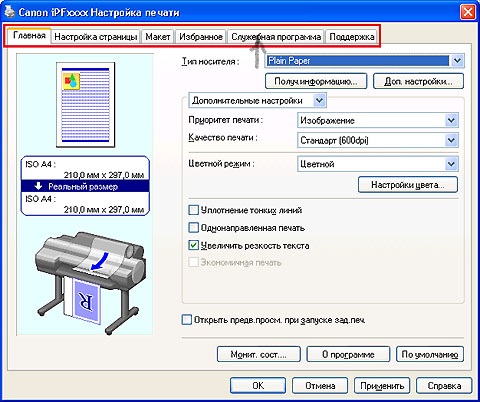Viewport: 480px width, 402px height.
Task: Open the Тип носителя dropdown arrow
Action: pos(457,61)
